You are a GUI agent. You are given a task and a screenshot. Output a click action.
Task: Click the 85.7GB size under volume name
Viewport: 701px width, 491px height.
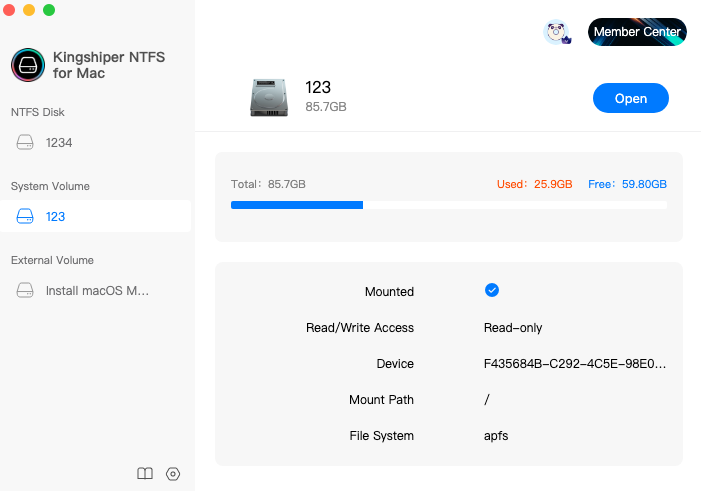pos(326,107)
